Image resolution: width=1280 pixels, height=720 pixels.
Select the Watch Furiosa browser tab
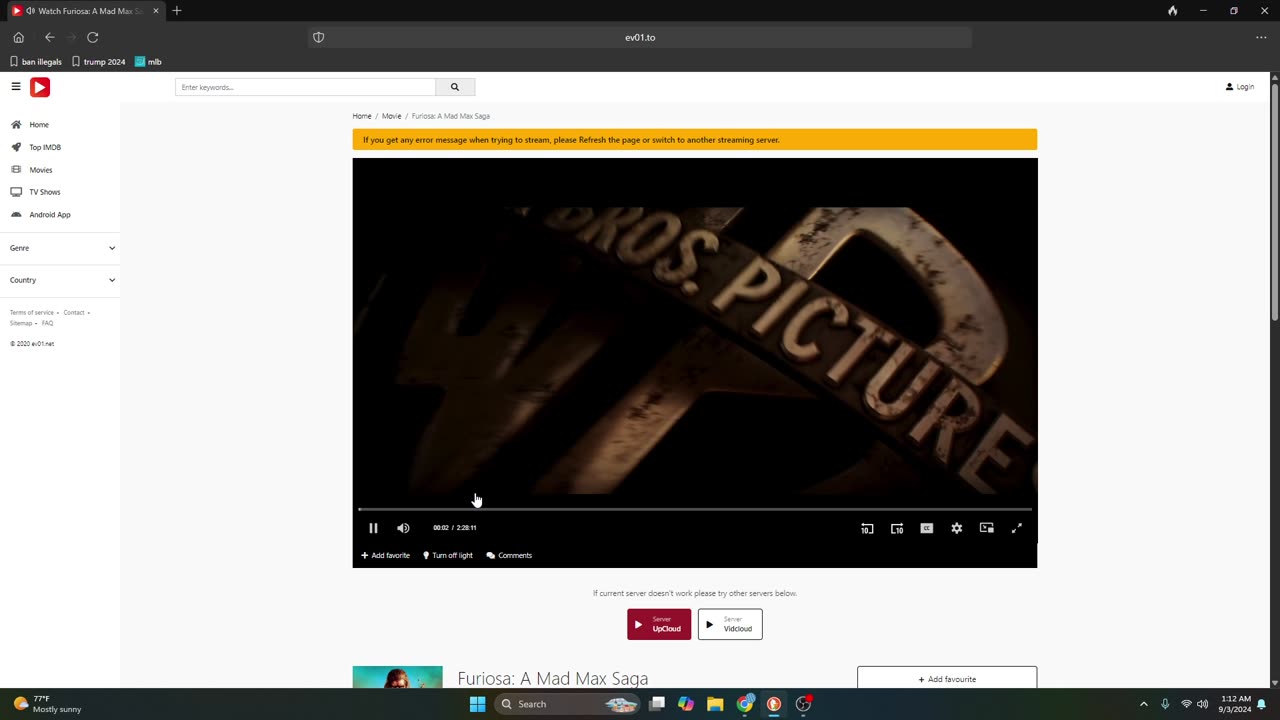[85, 11]
